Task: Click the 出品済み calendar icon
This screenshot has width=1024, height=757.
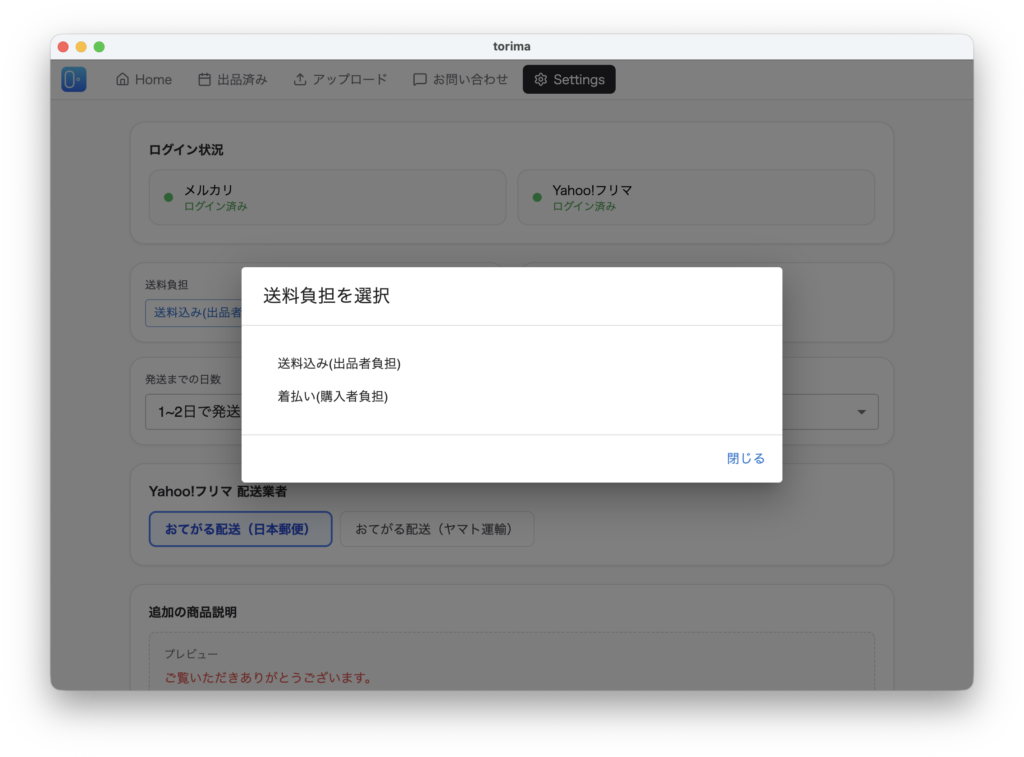Action: pyautogui.click(x=204, y=80)
